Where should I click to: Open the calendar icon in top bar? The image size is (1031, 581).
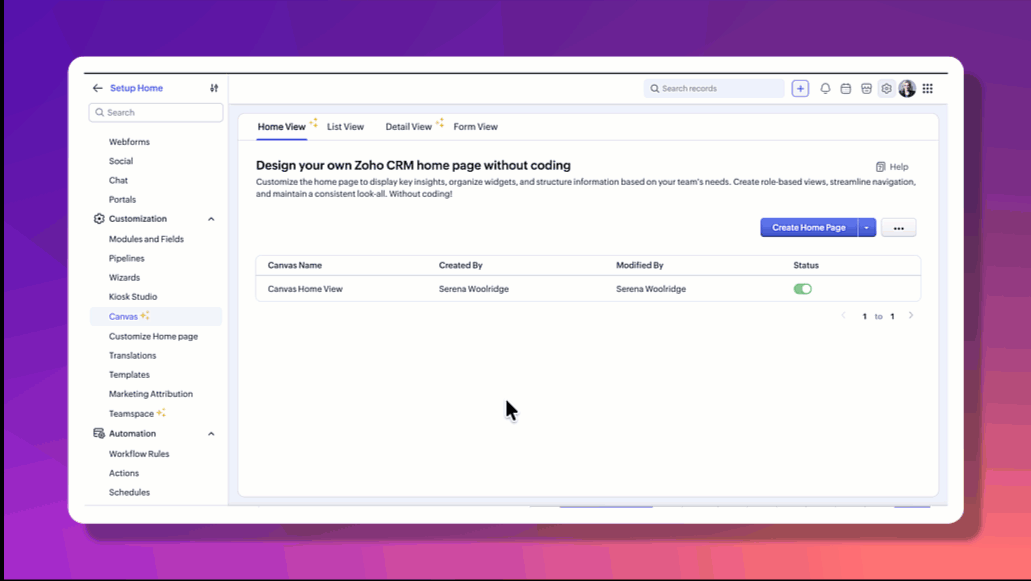coord(846,88)
